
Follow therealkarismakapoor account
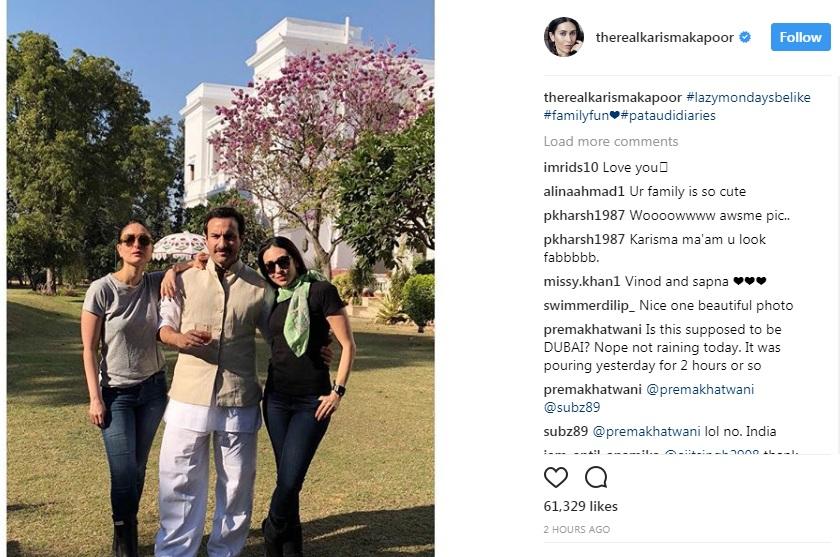(800, 37)
